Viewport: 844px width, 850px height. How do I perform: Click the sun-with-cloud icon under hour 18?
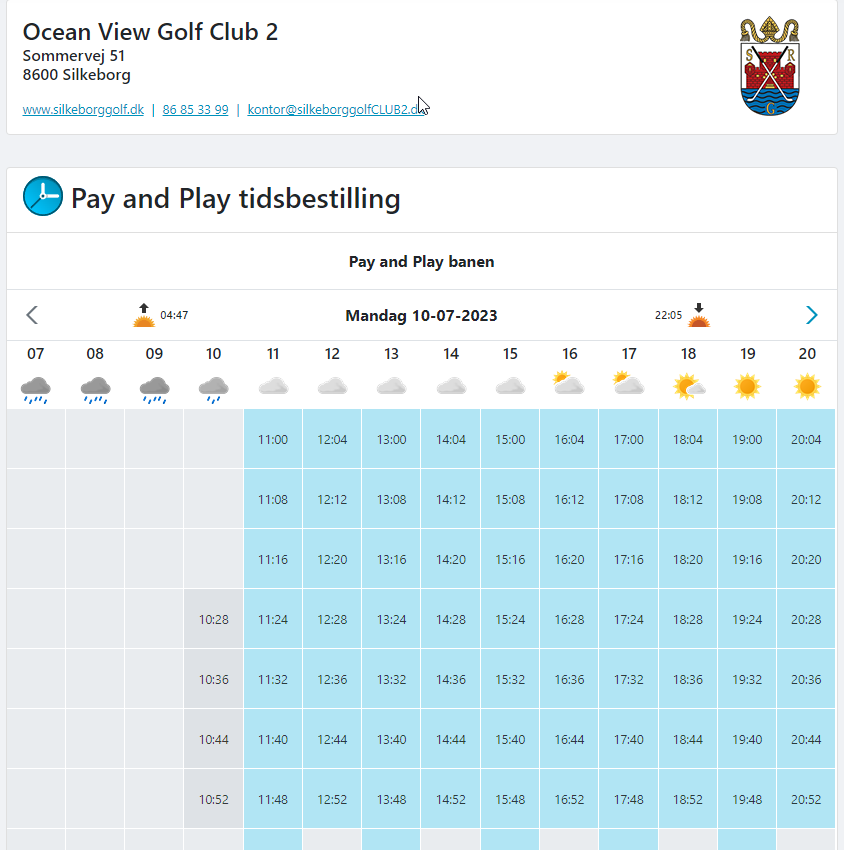[688, 386]
